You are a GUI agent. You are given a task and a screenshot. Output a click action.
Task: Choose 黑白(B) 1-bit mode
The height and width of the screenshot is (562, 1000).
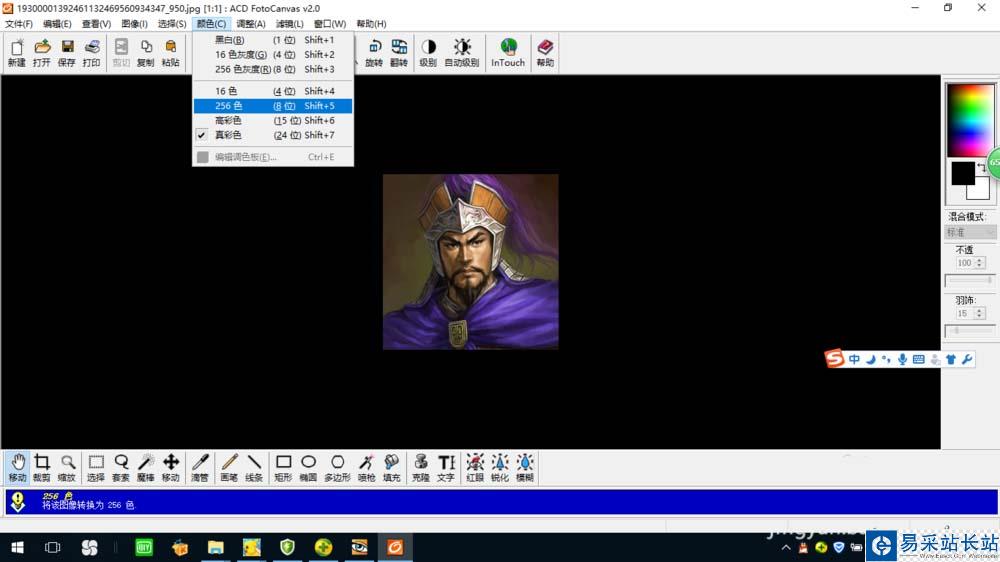pos(273,40)
